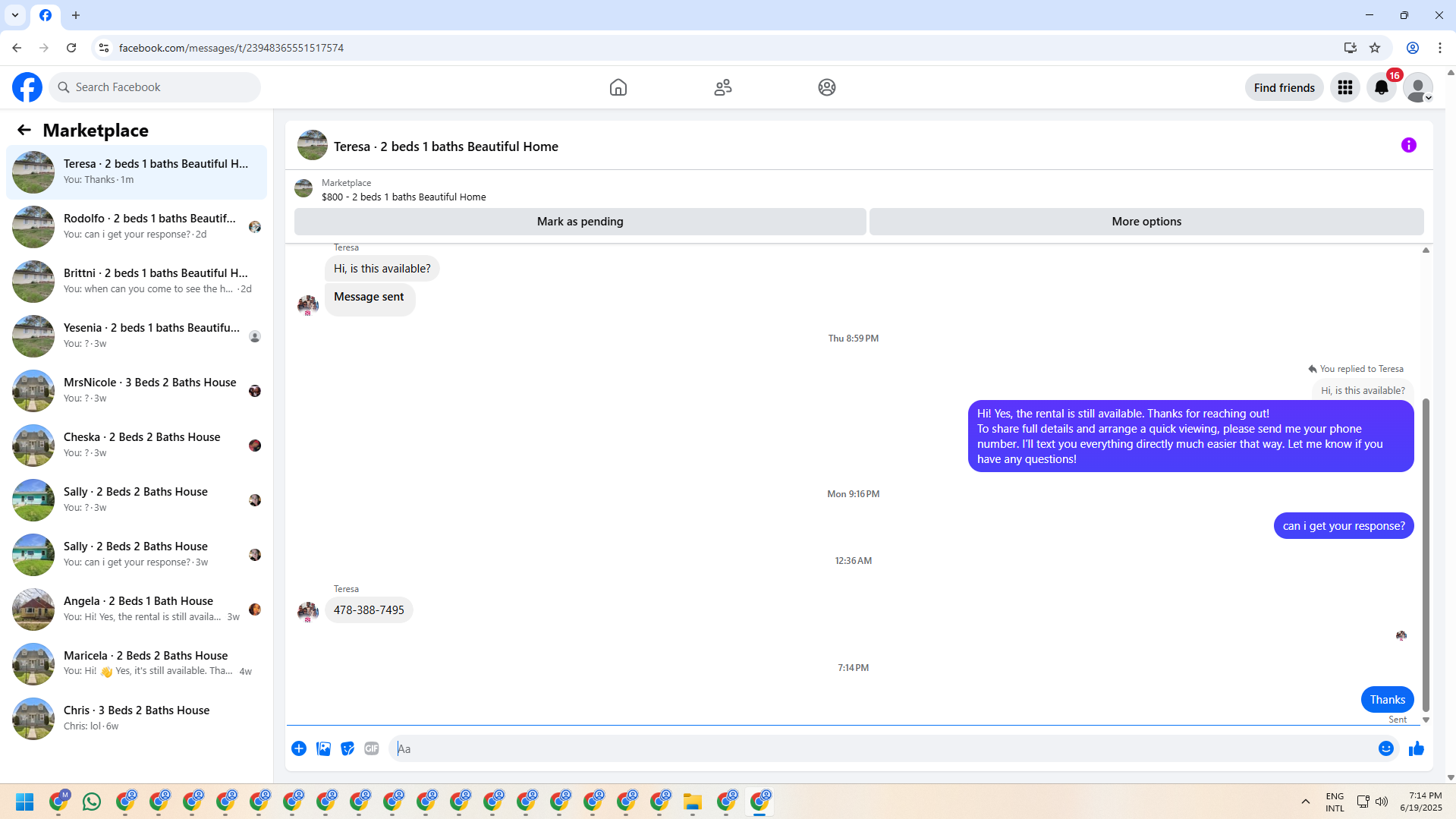Bookmark this page with star icon

(x=1375, y=48)
